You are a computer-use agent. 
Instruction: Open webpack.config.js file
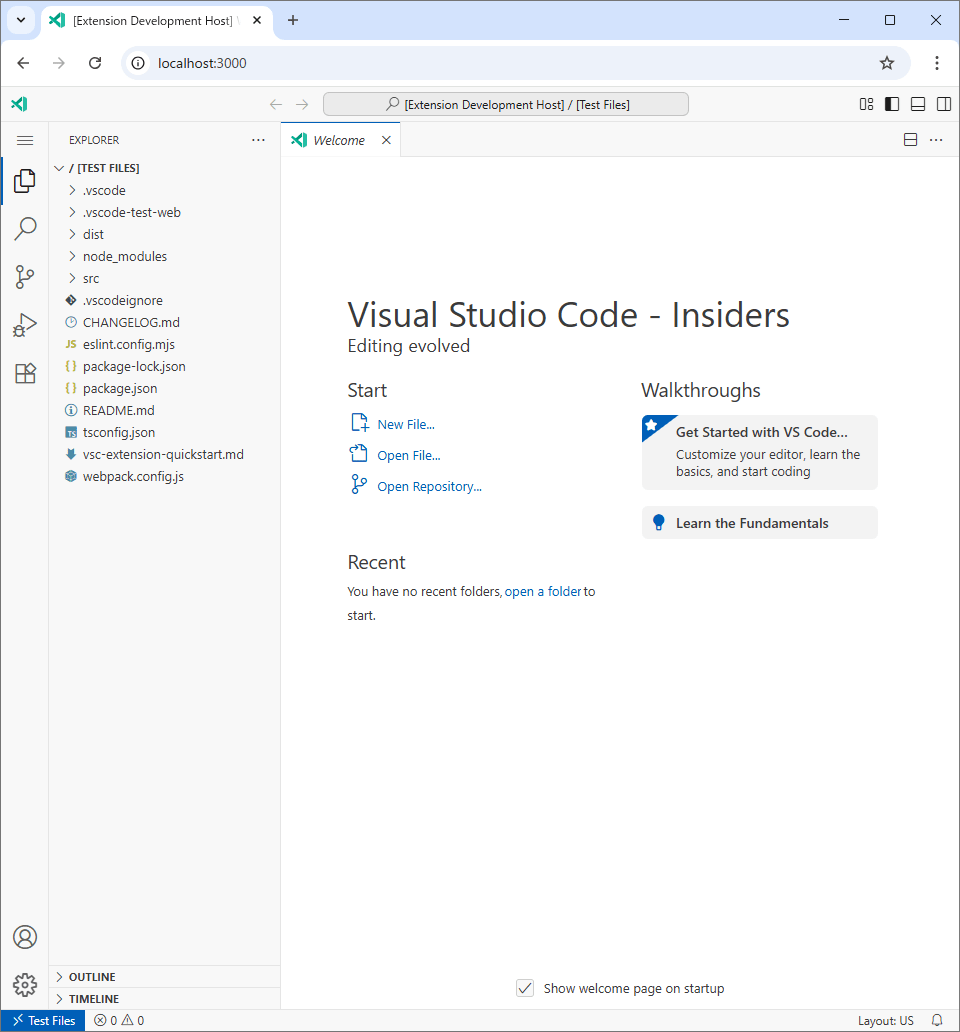pos(164,477)
